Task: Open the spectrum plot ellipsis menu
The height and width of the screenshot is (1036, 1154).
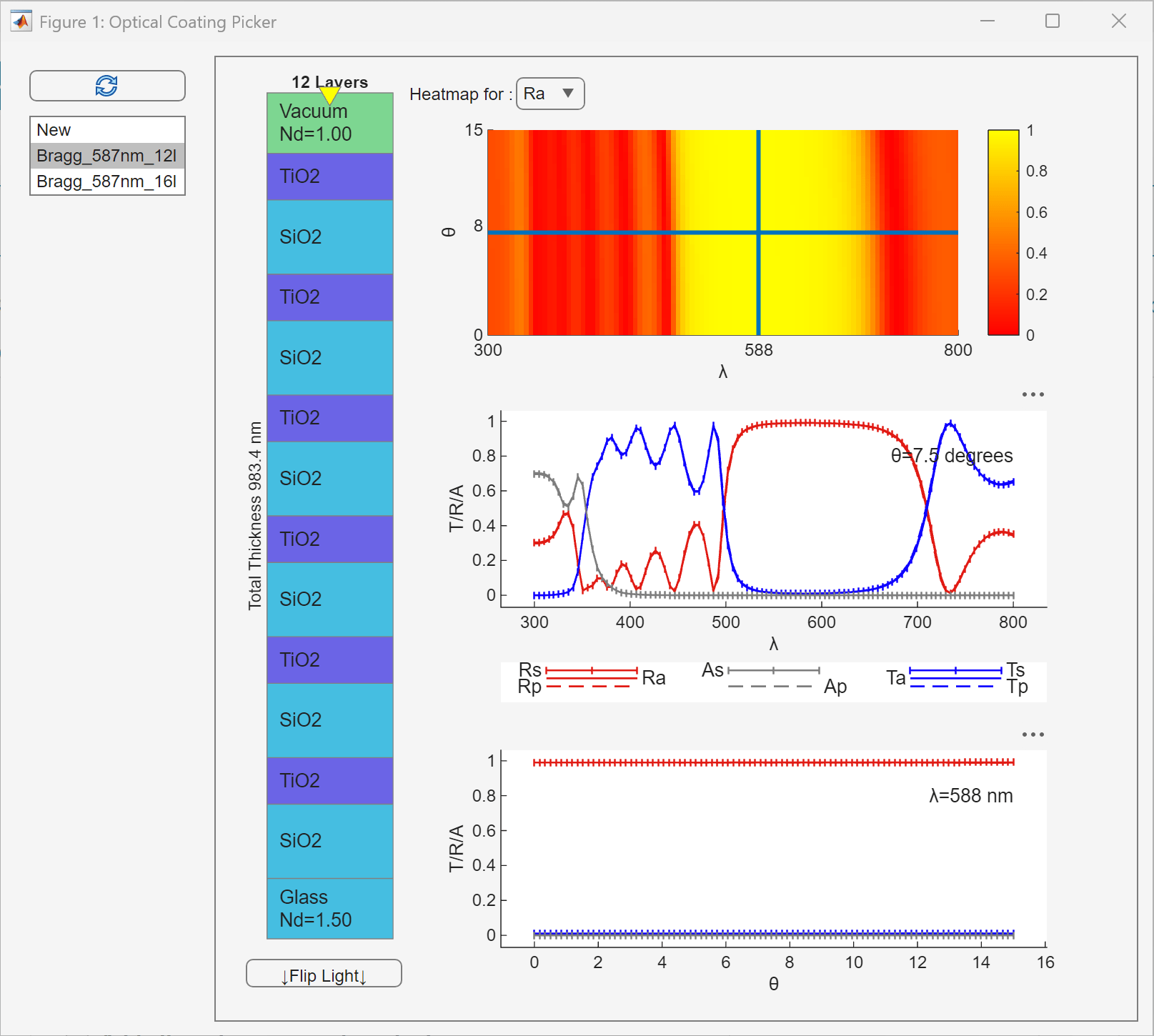Action: (x=1033, y=394)
